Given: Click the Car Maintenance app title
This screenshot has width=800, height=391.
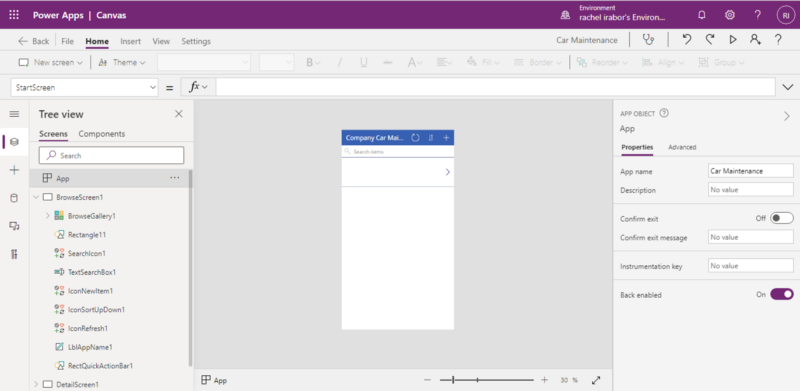Looking at the screenshot, I should click(587, 40).
